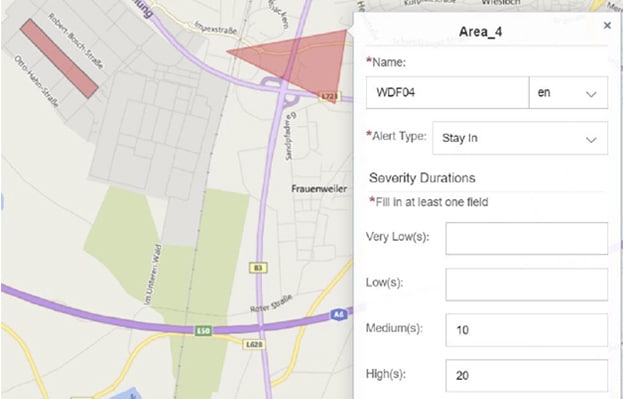Viewport: 624px width, 399px height.
Task: Click the WDF04 name input field
Action: pyautogui.click(x=447, y=92)
